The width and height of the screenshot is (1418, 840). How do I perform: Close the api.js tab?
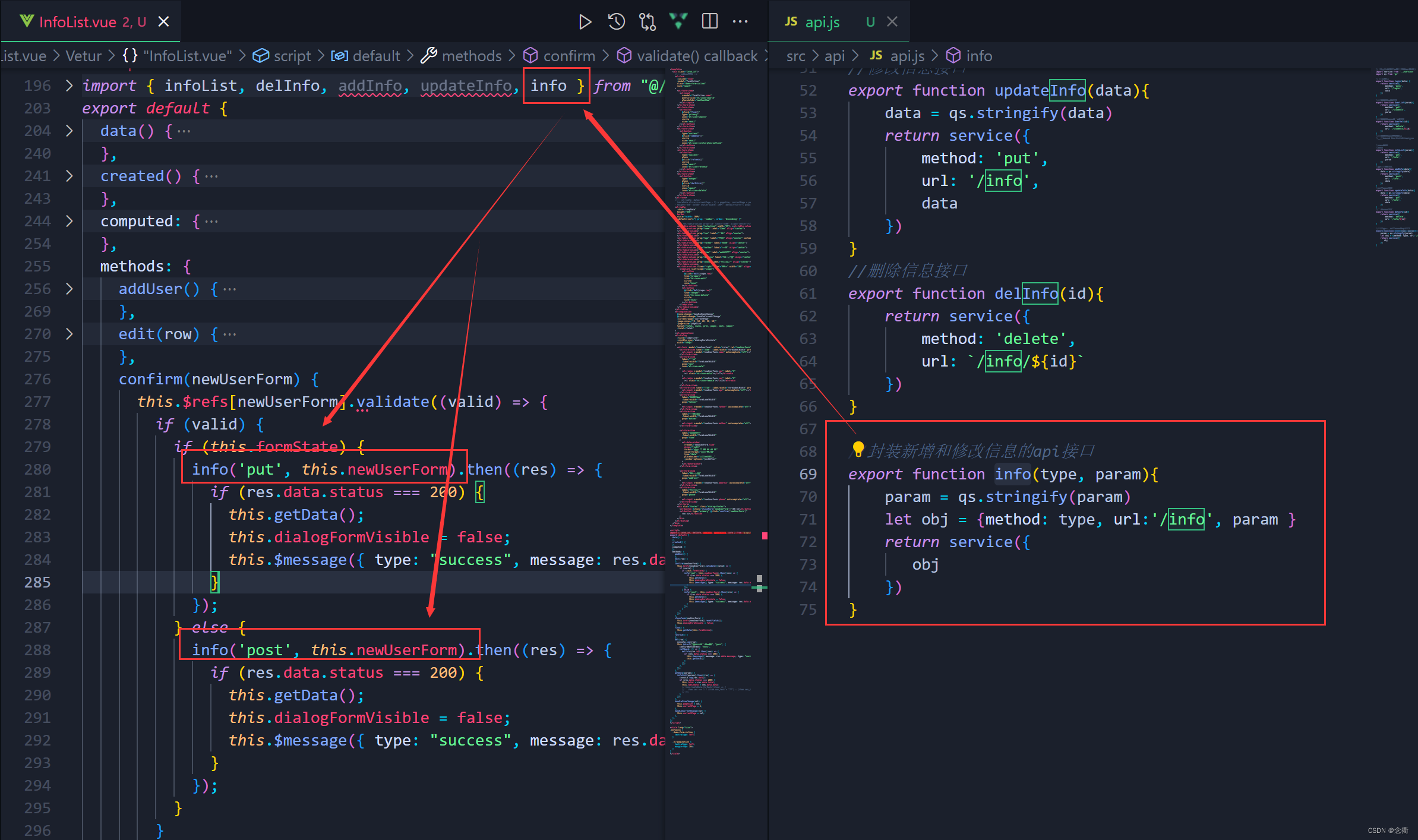(x=892, y=22)
